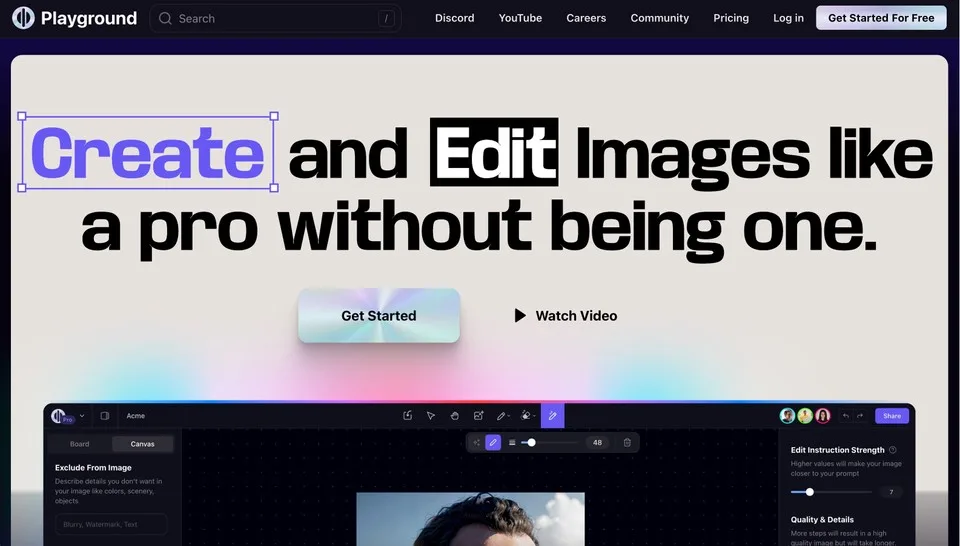The height and width of the screenshot is (546, 960).
Task: Click the redo arrow icon
Action: (x=860, y=416)
